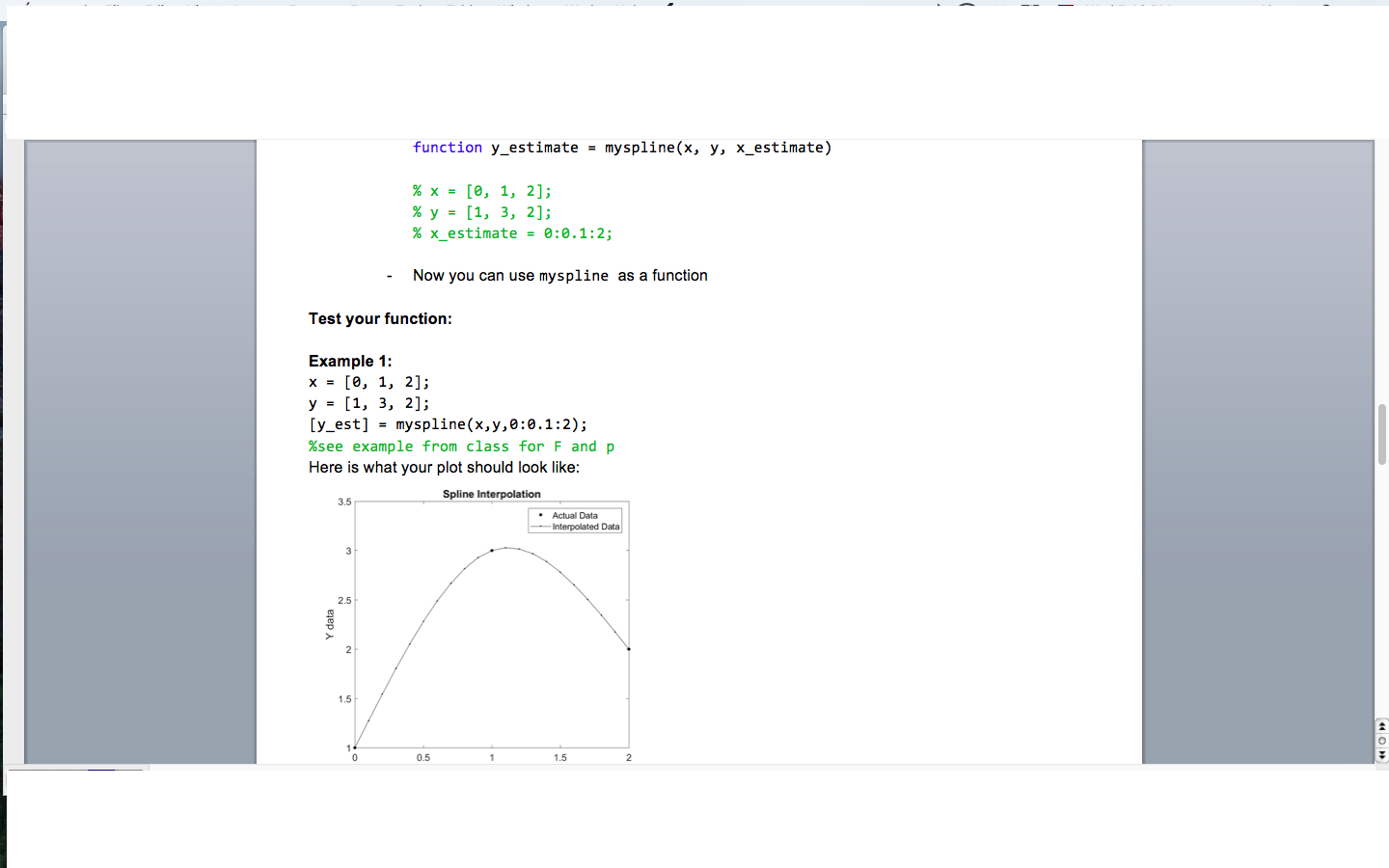Click the Example 1 heading text

pyautogui.click(x=350, y=361)
